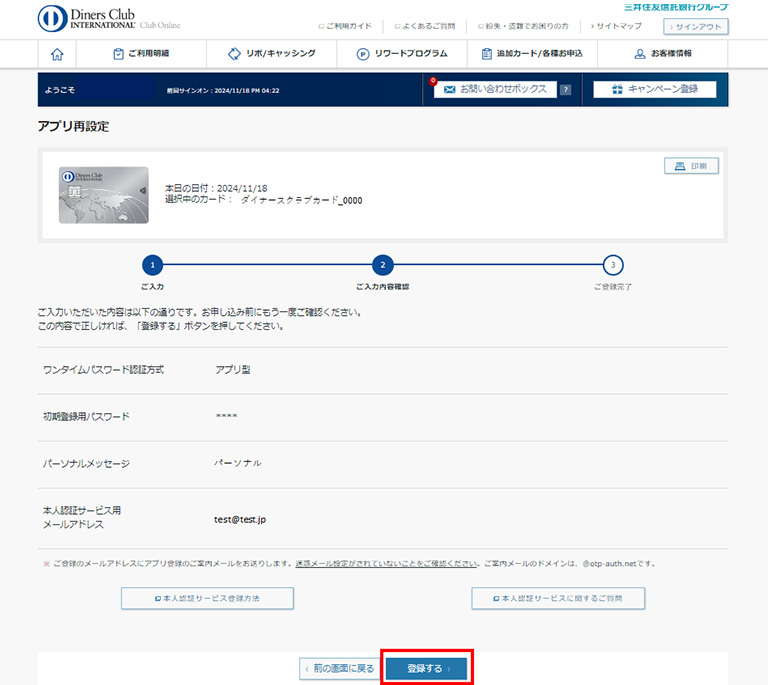Open 本人認証サービス登録方法 button

pos(207,598)
